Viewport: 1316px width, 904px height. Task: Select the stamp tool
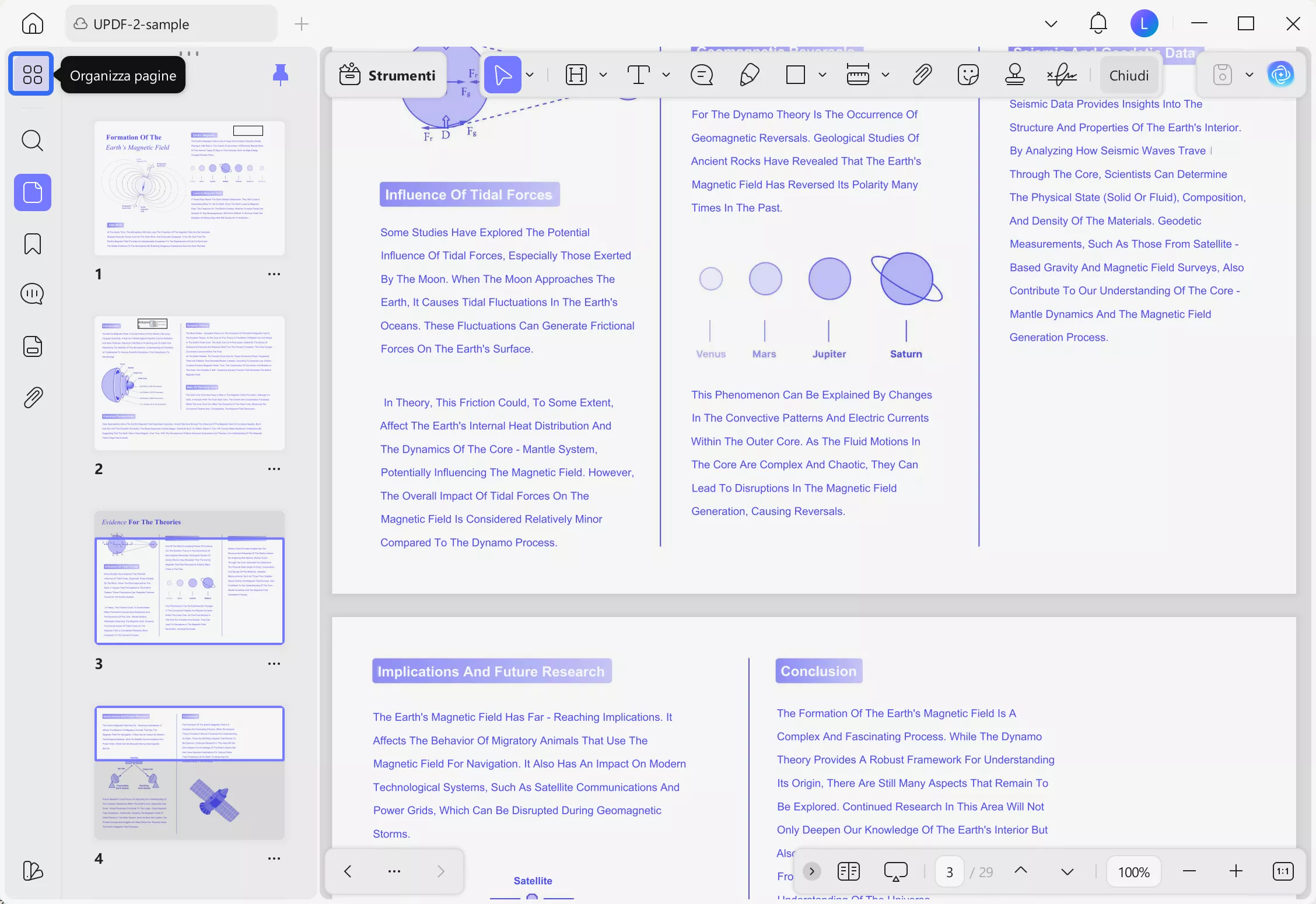[1014, 75]
